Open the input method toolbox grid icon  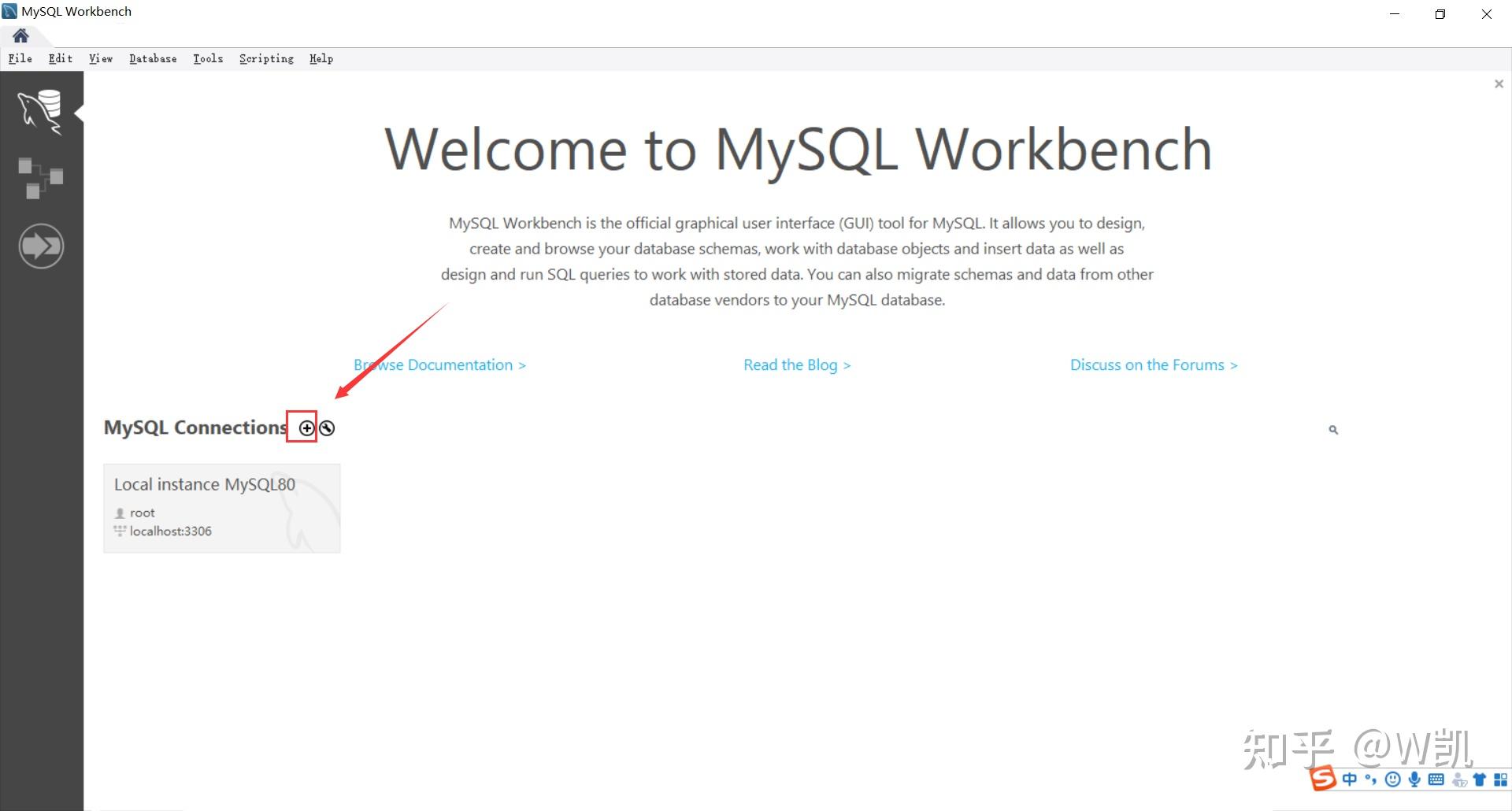[1501, 780]
